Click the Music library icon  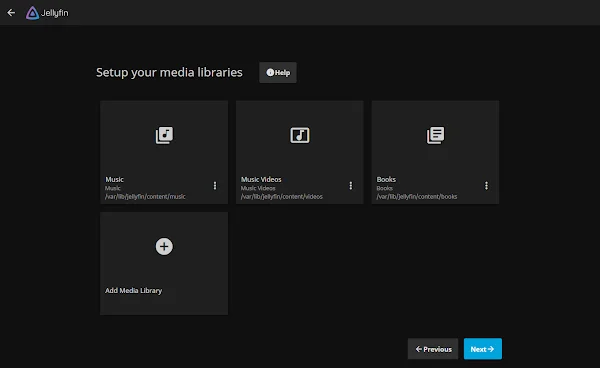pos(164,135)
